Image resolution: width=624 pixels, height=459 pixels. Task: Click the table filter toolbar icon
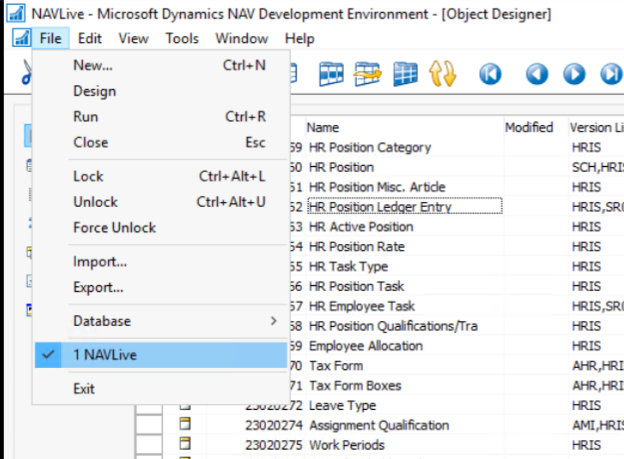tap(331, 74)
